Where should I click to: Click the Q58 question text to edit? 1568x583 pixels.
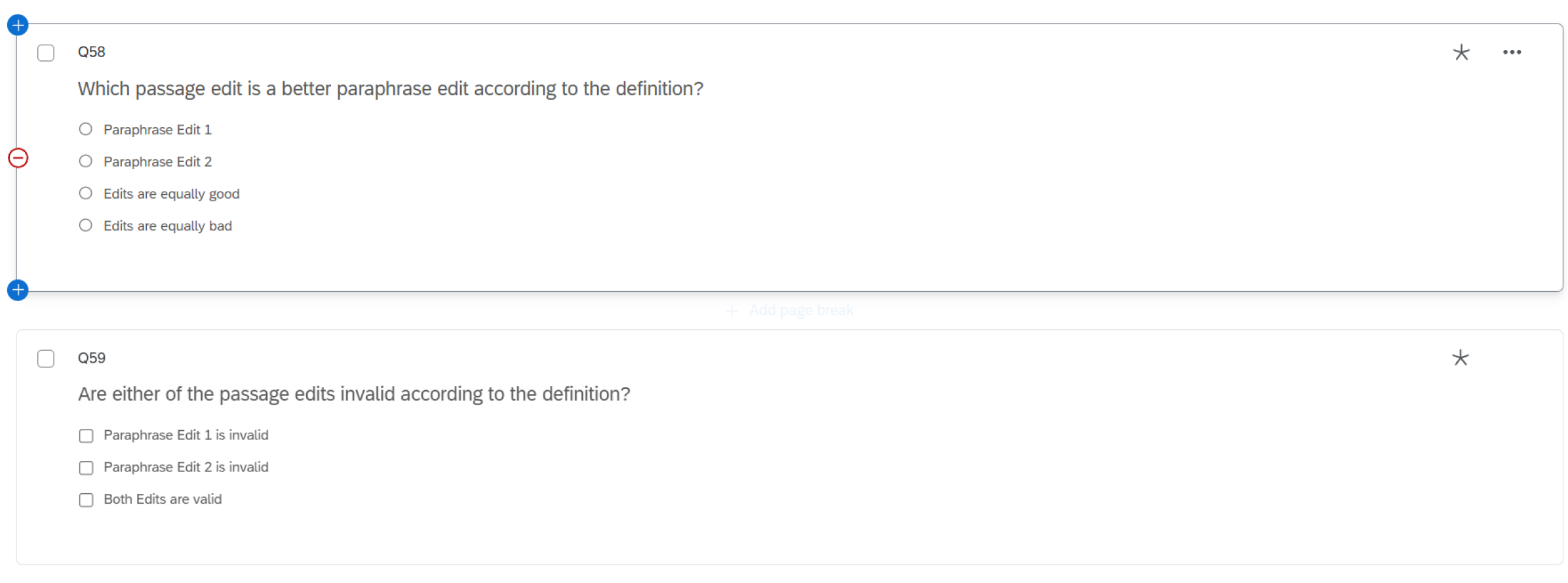[390, 89]
